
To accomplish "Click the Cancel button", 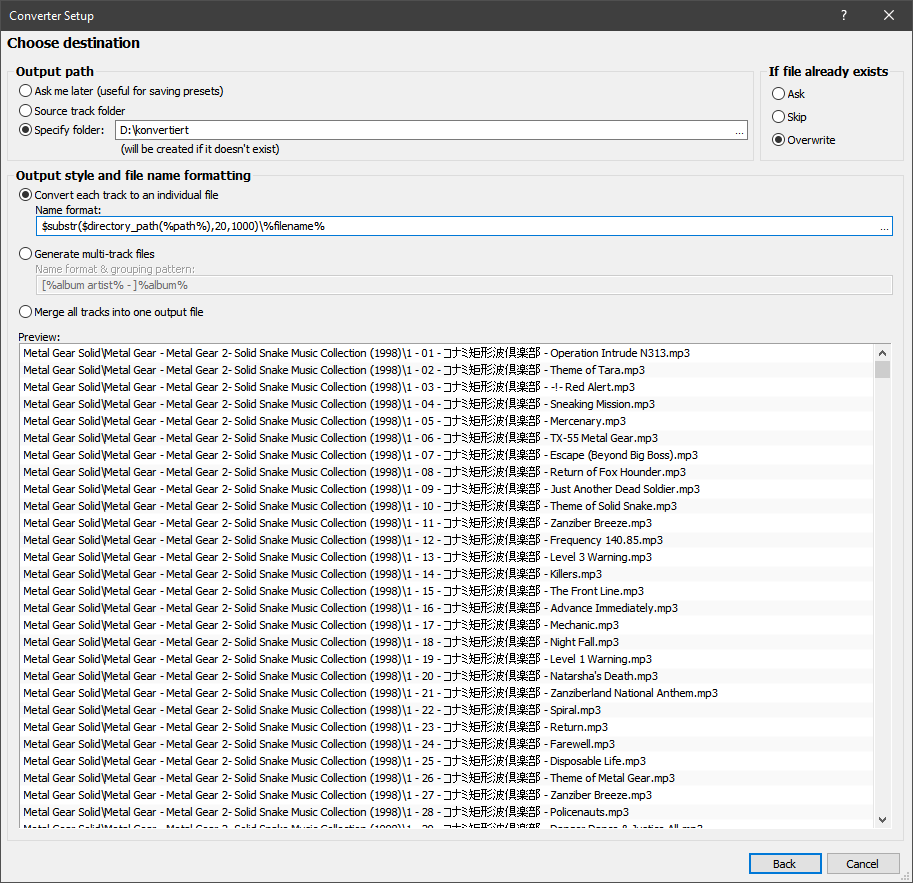I will [x=862, y=863].
